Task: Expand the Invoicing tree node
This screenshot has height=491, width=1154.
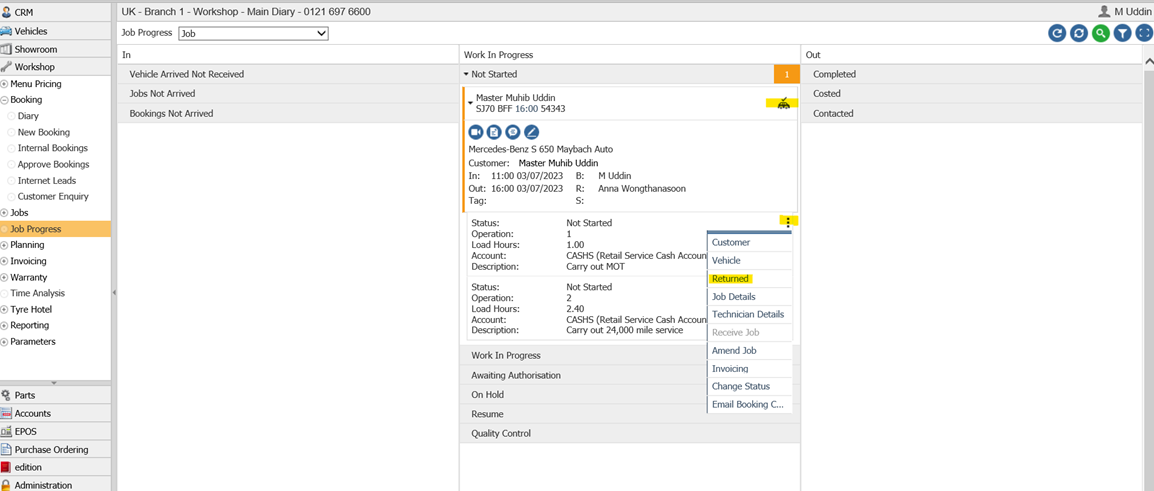Action: (4, 261)
